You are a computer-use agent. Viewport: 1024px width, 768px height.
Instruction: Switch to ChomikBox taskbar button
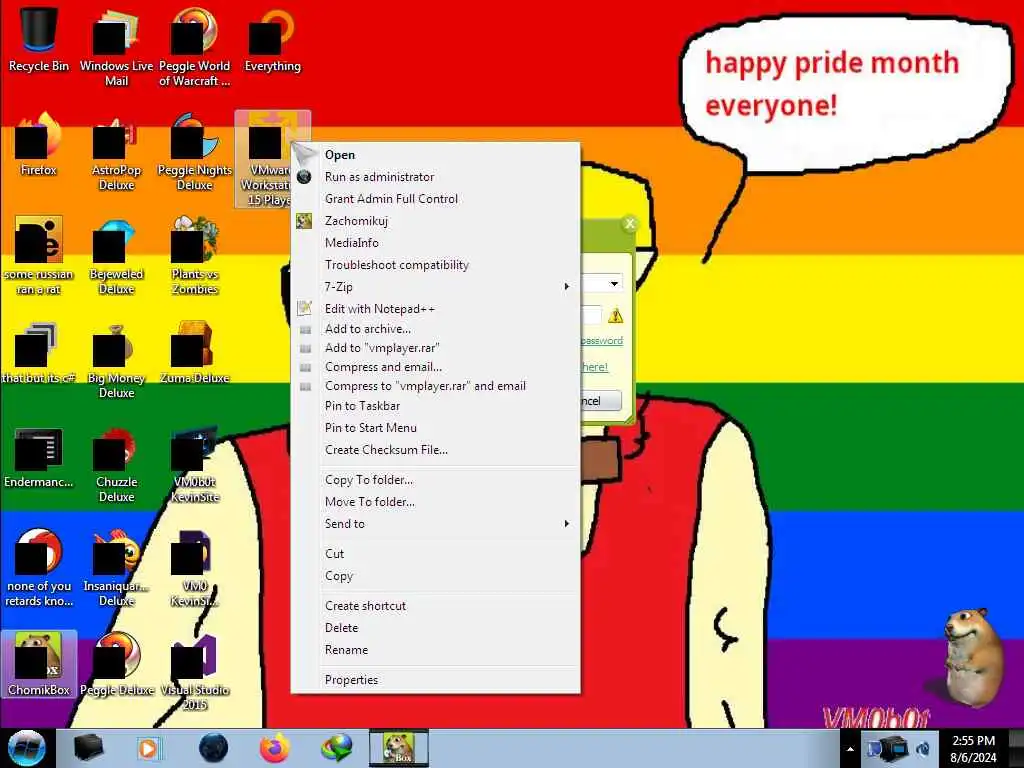coord(399,748)
